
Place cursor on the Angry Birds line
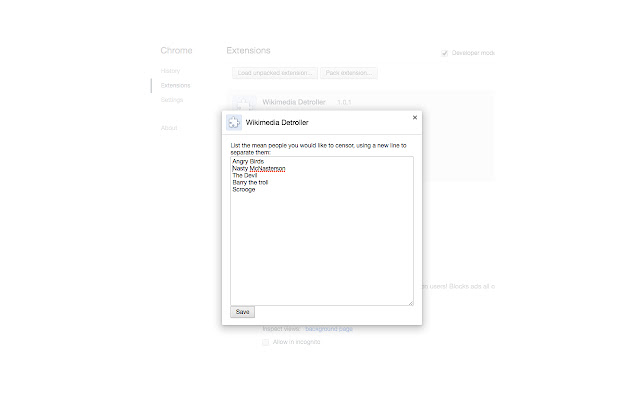(x=248, y=161)
